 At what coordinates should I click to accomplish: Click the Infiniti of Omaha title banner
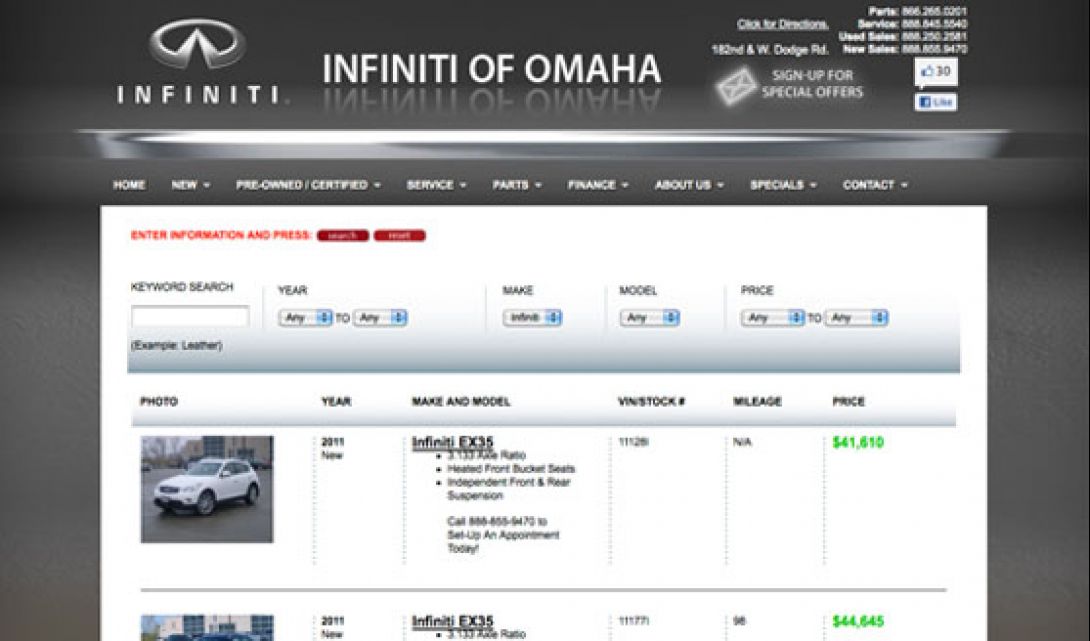pos(491,70)
